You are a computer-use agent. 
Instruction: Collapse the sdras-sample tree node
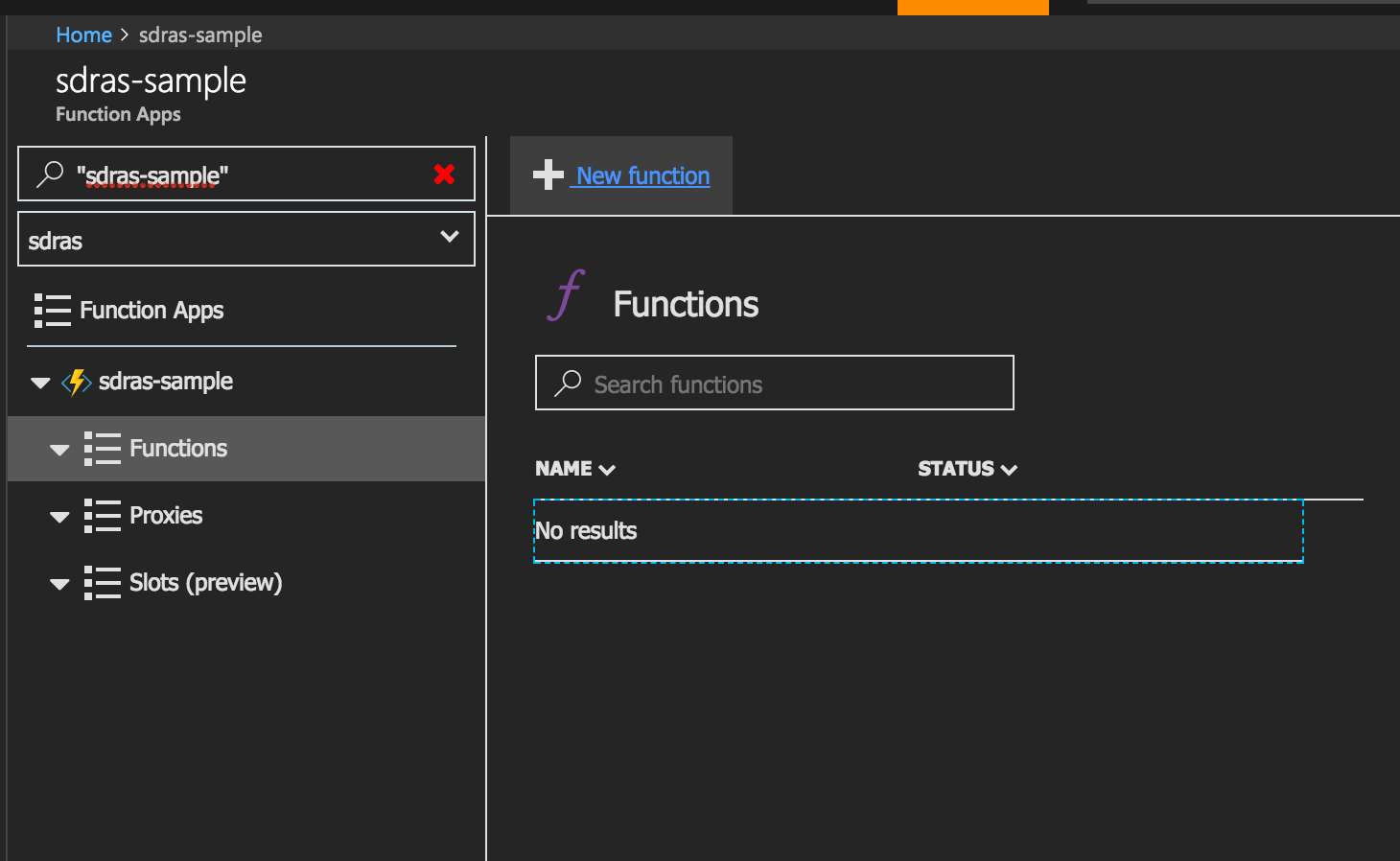pos(40,383)
